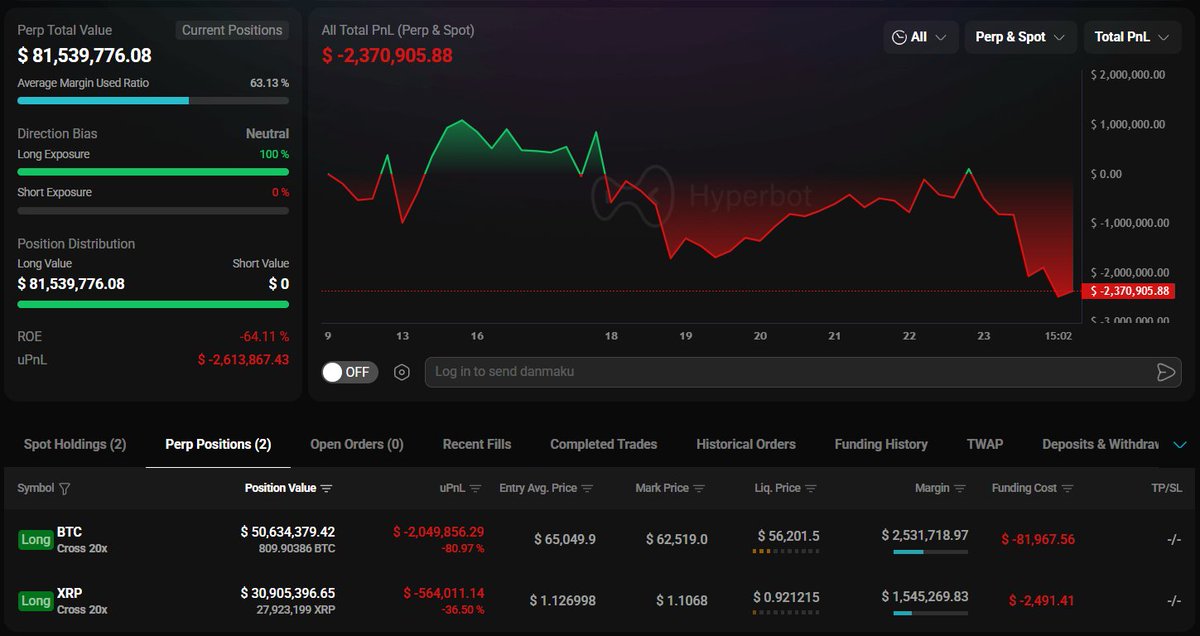The image size is (1200, 636).
Task: Toggle the danmaku OFF switch
Action: pos(350,372)
